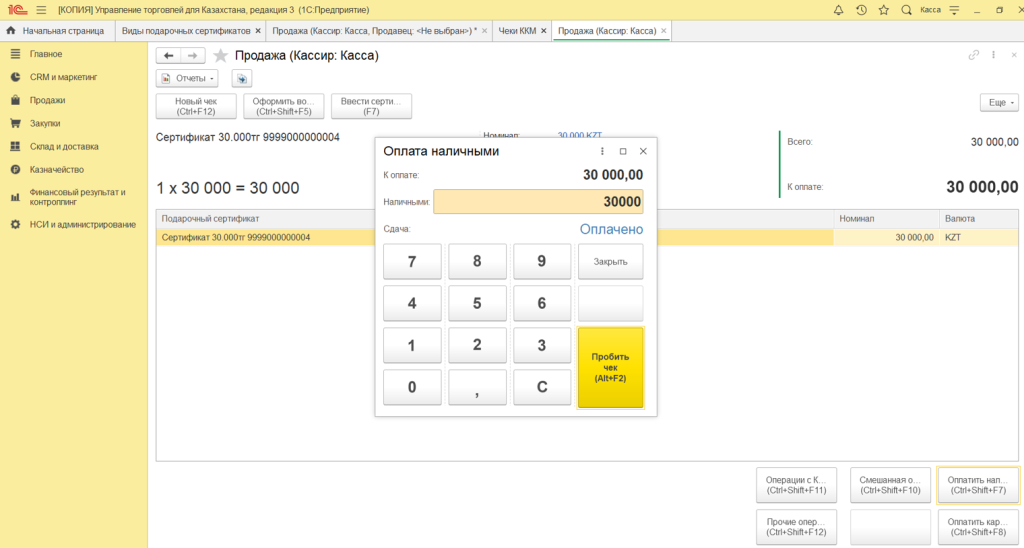This screenshot has width=1024, height=548.
Task: Open history clock icon in title bar
Action: tap(861, 10)
